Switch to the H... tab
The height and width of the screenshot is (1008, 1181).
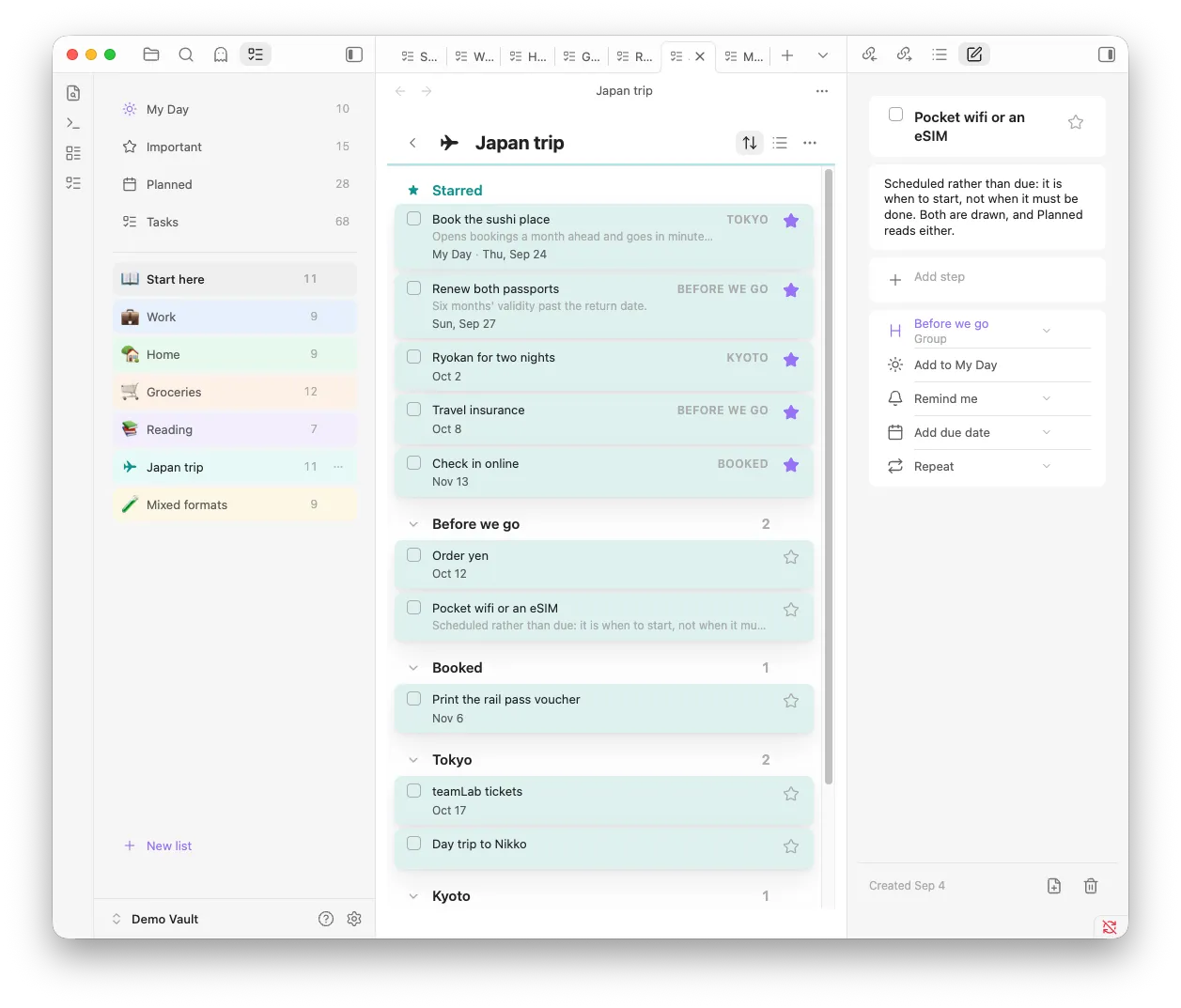[x=528, y=56]
